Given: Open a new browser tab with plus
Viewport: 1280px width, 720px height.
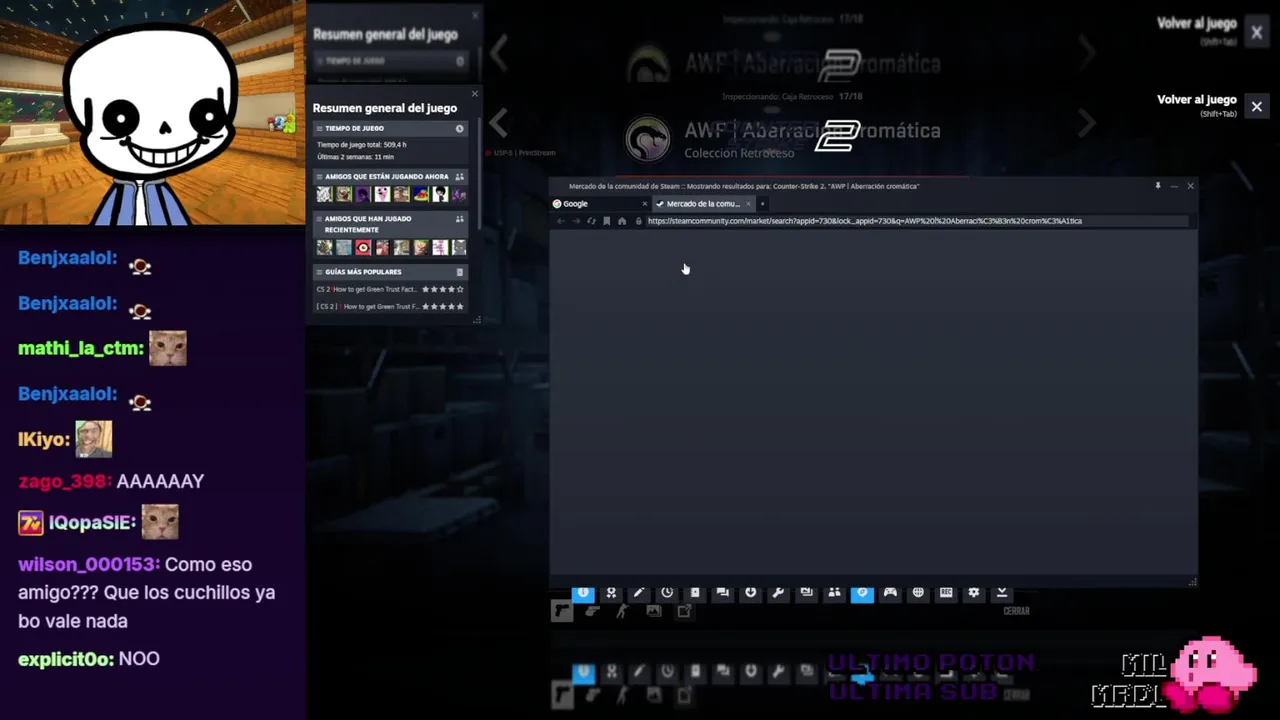Looking at the screenshot, I should pos(762,204).
